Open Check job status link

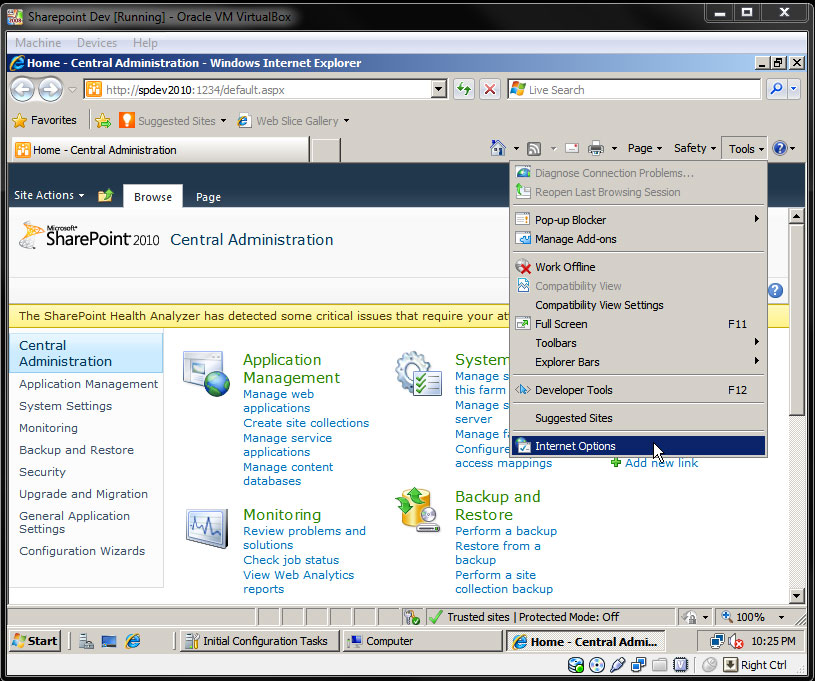click(x=291, y=560)
